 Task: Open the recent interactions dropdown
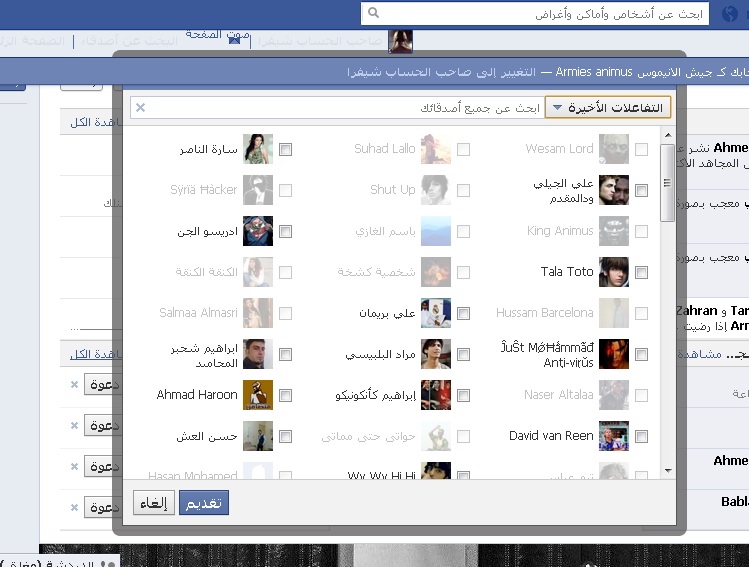point(608,108)
